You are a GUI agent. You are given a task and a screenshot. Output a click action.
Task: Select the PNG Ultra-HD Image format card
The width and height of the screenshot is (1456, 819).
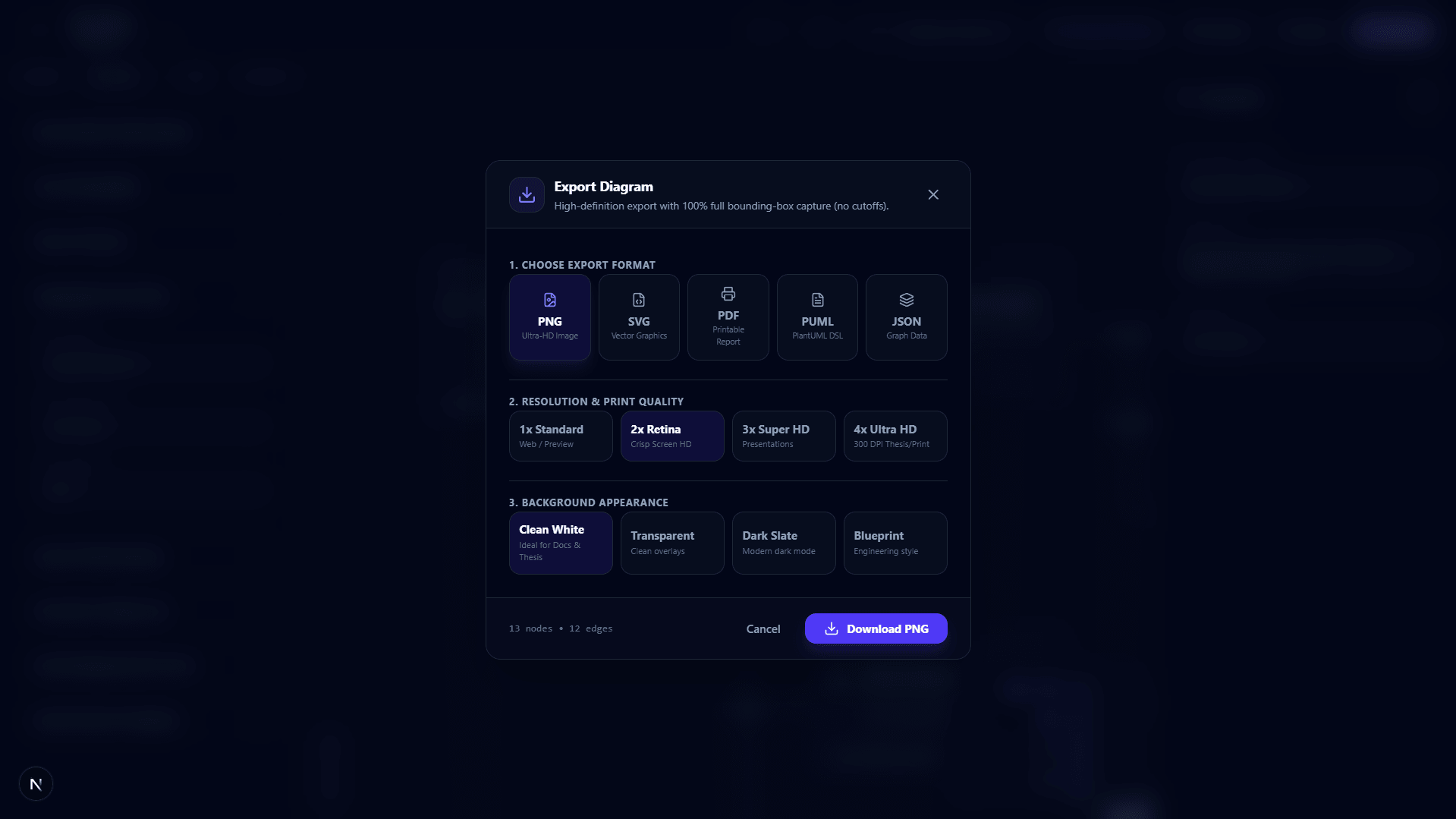549,317
